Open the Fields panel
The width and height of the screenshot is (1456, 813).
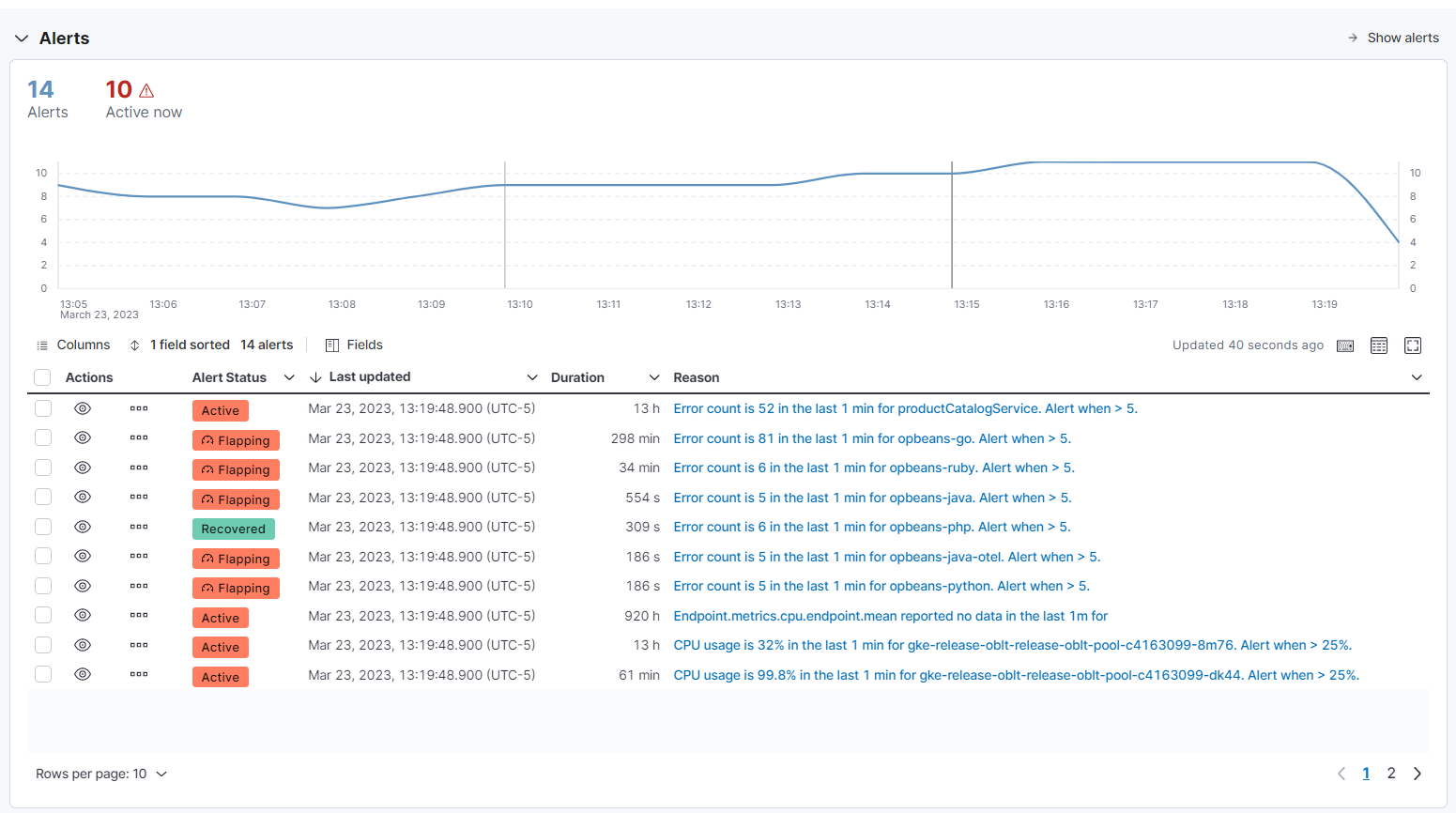pyautogui.click(x=354, y=345)
